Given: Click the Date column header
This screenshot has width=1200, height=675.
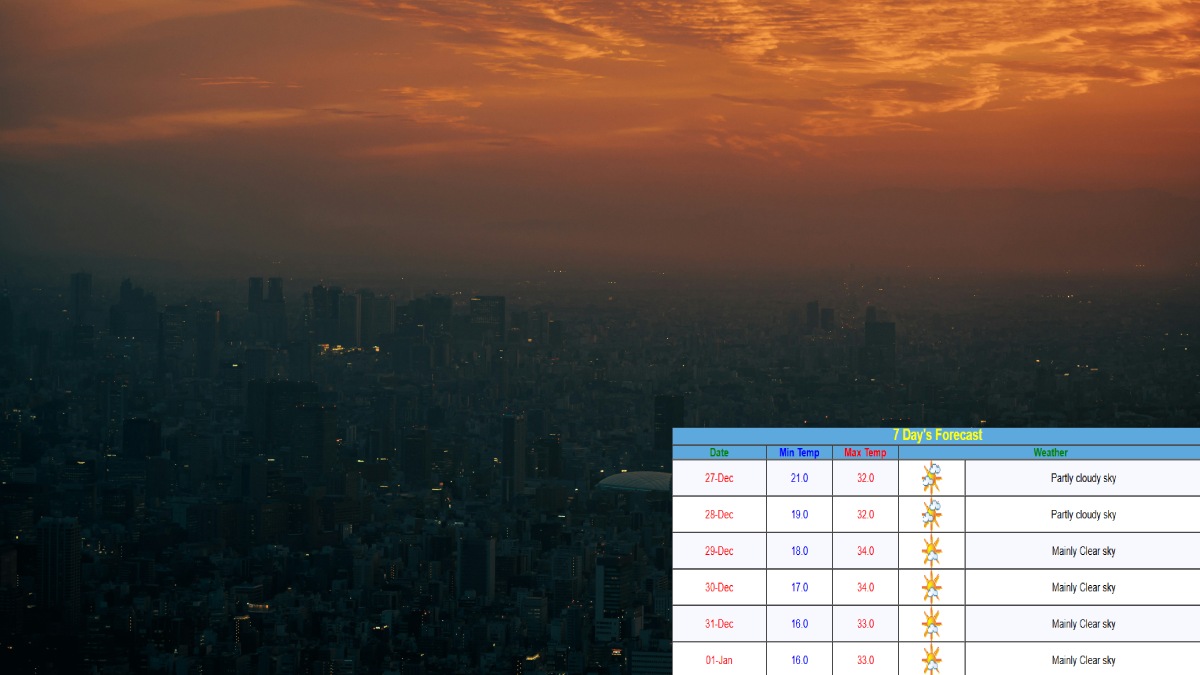Looking at the screenshot, I should click(719, 453).
